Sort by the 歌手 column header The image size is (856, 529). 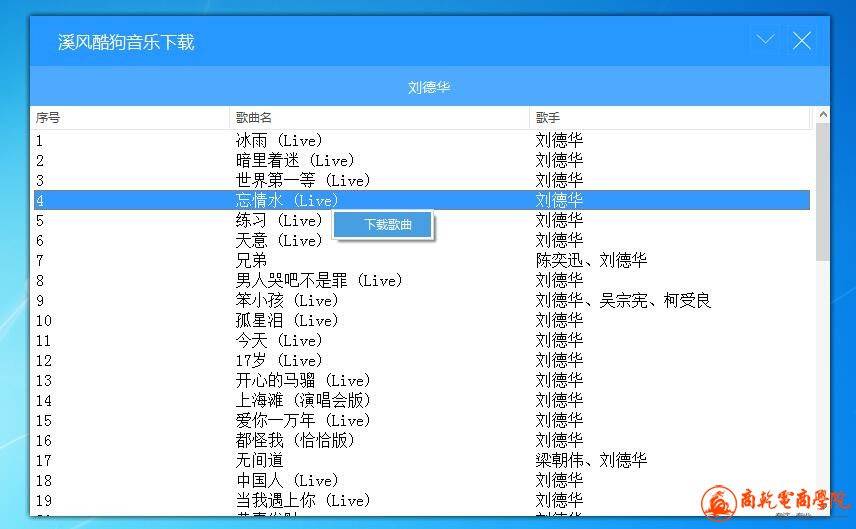pos(669,117)
